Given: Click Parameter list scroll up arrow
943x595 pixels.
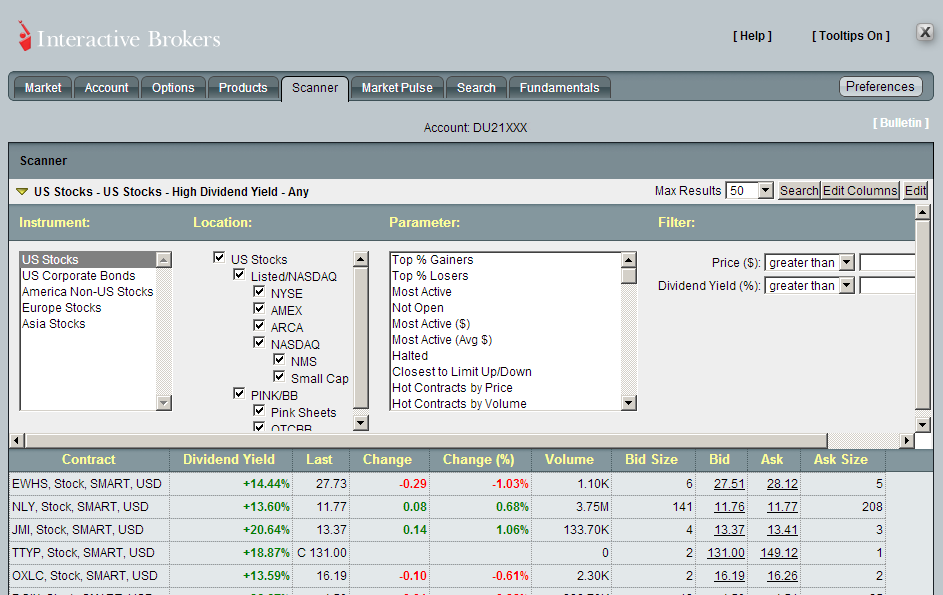Looking at the screenshot, I should (628, 260).
